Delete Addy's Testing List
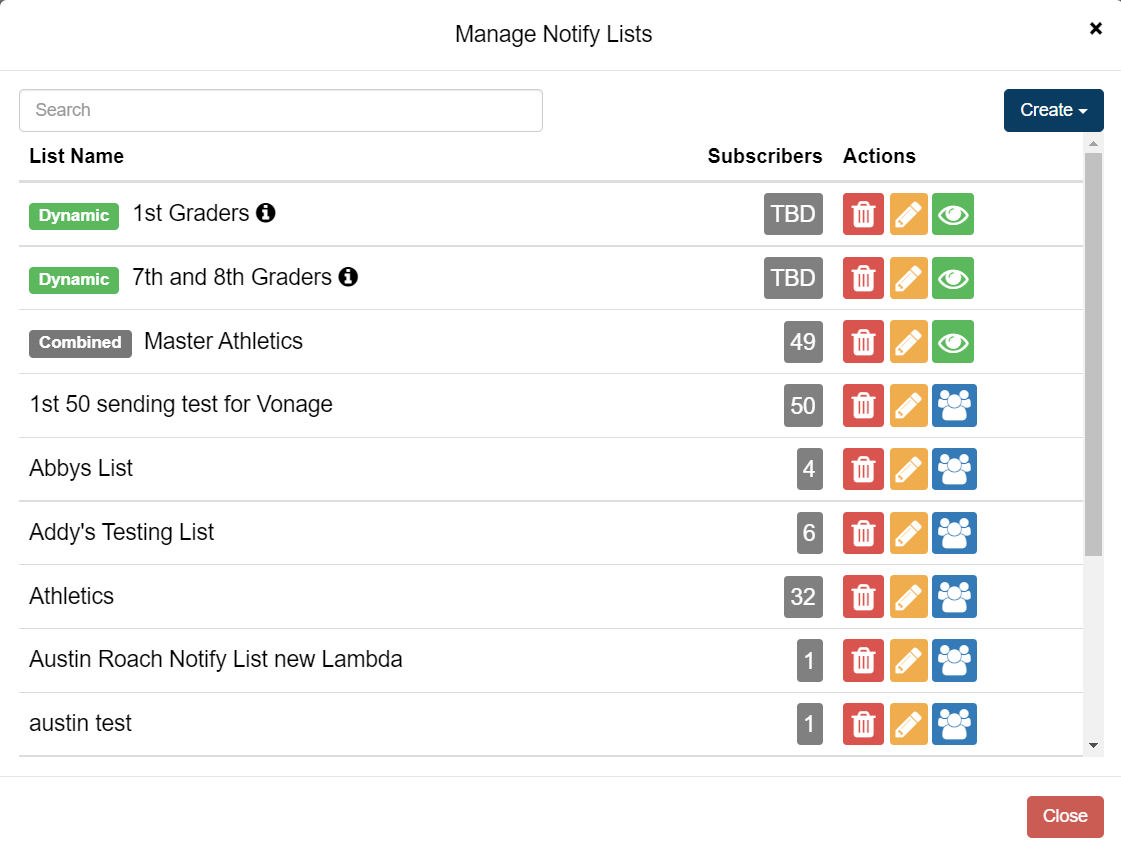Viewport: 1121px width, 850px height. (863, 533)
